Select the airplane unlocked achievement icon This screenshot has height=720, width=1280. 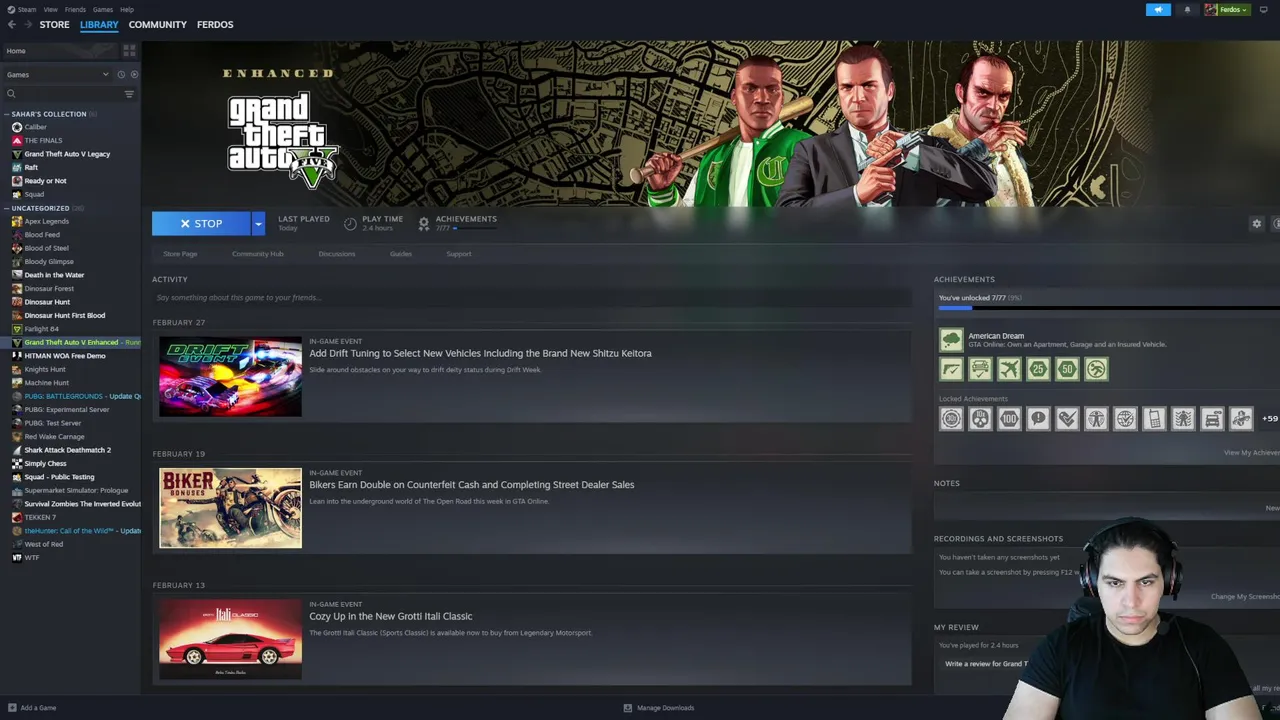coord(1009,369)
